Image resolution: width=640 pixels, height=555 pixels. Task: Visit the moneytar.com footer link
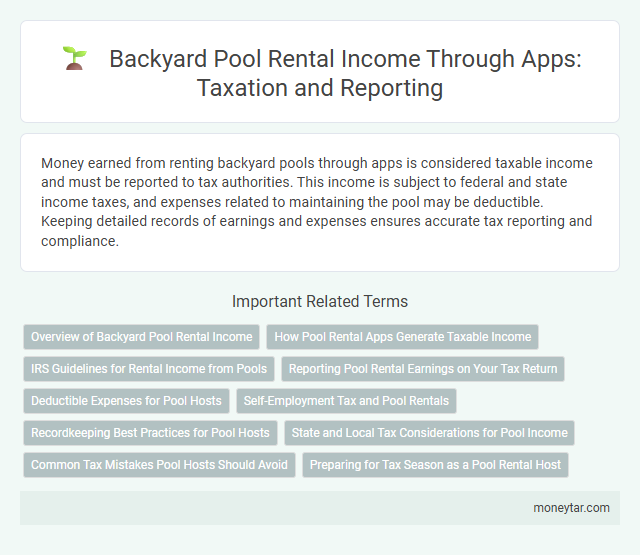[x=571, y=508]
